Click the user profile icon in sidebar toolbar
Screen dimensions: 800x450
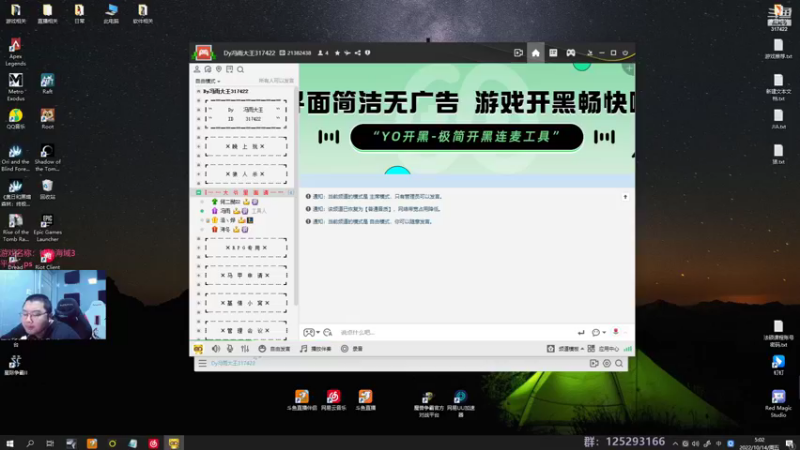coord(197,69)
